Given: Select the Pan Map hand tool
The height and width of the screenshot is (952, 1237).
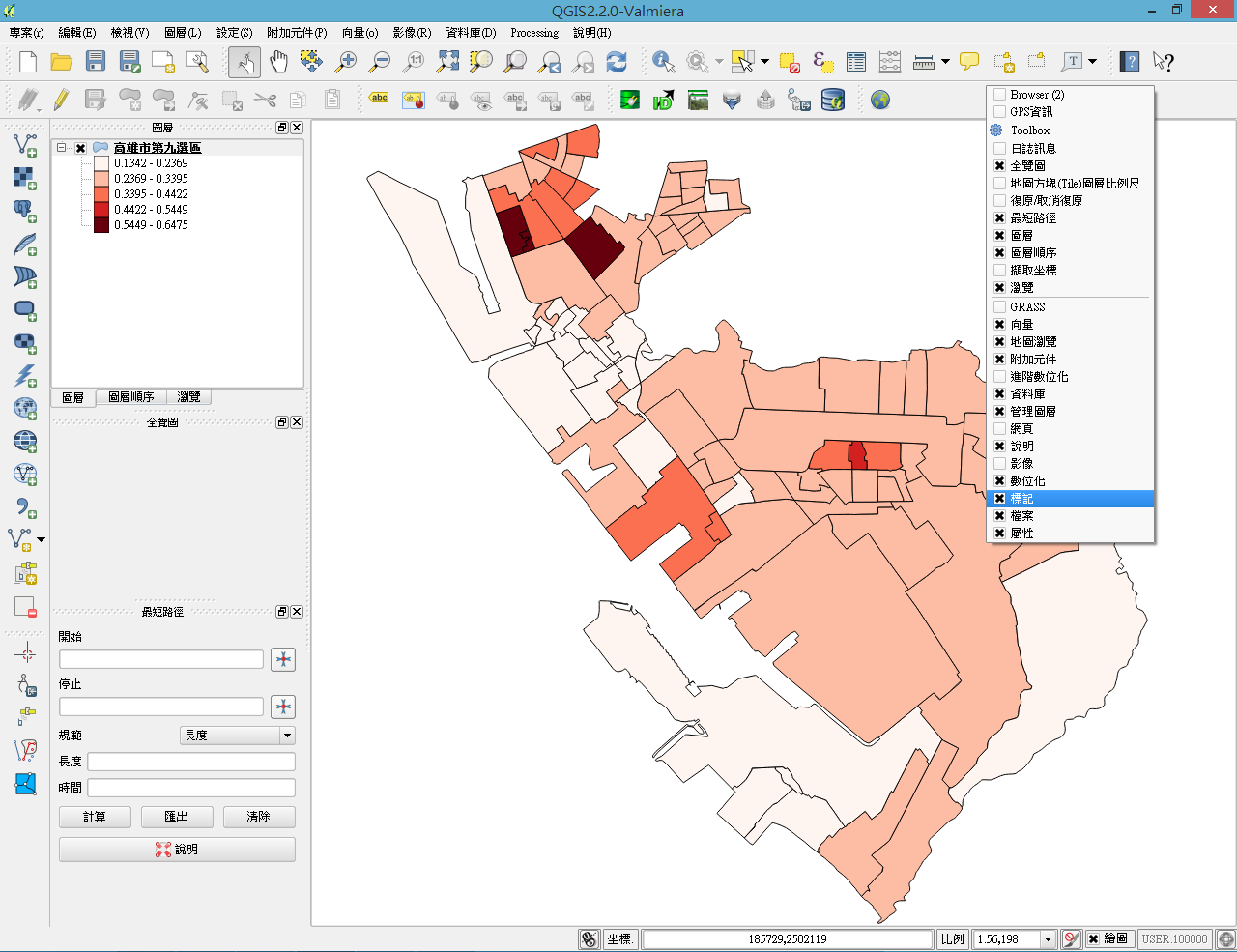Looking at the screenshot, I should click(278, 62).
